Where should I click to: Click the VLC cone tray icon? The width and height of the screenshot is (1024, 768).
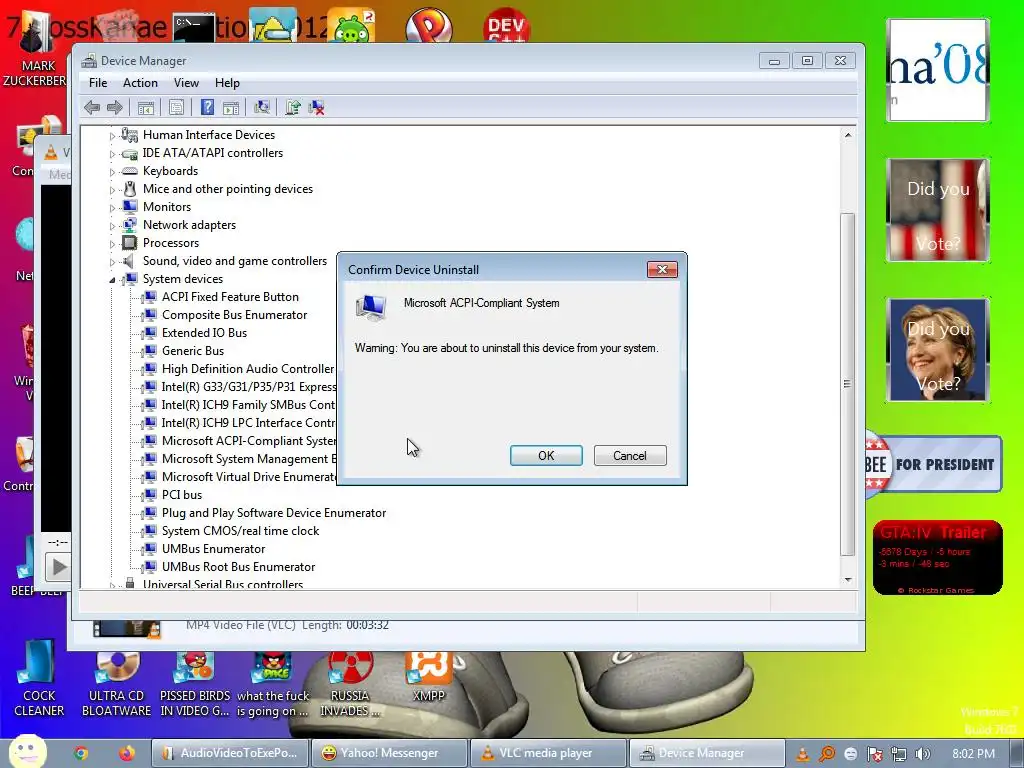pyautogui.click(x=803, y=754)
